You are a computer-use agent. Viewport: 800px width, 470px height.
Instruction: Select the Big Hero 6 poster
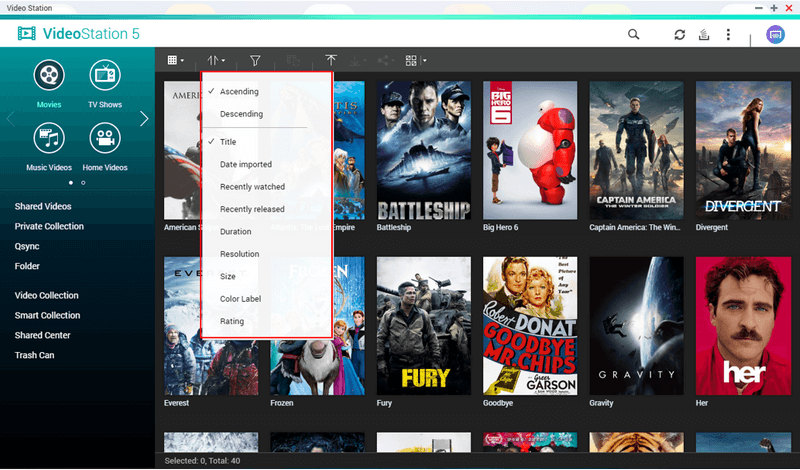(530, 151)
